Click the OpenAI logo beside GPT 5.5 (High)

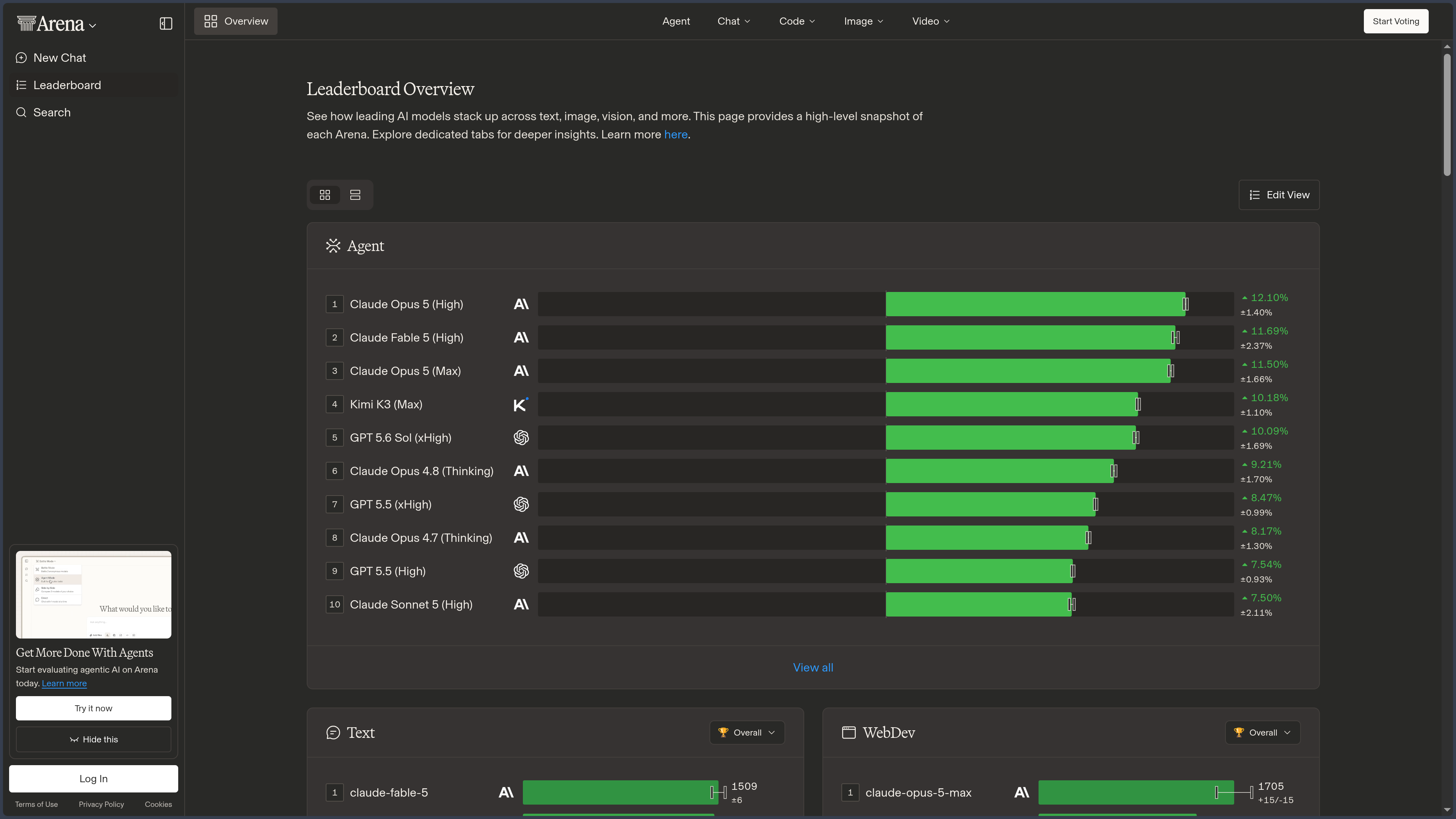521,571
